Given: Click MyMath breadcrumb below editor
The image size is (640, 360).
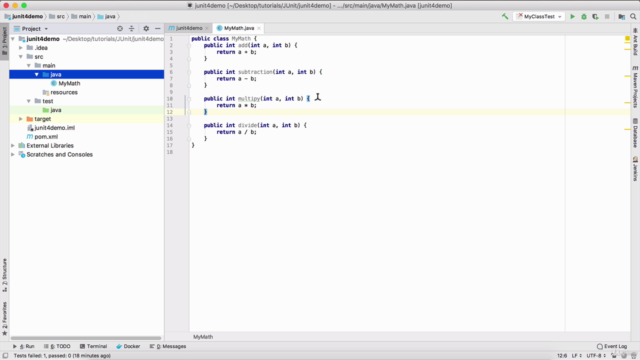Looking at the screenshot, I should [x=203, y=337].
